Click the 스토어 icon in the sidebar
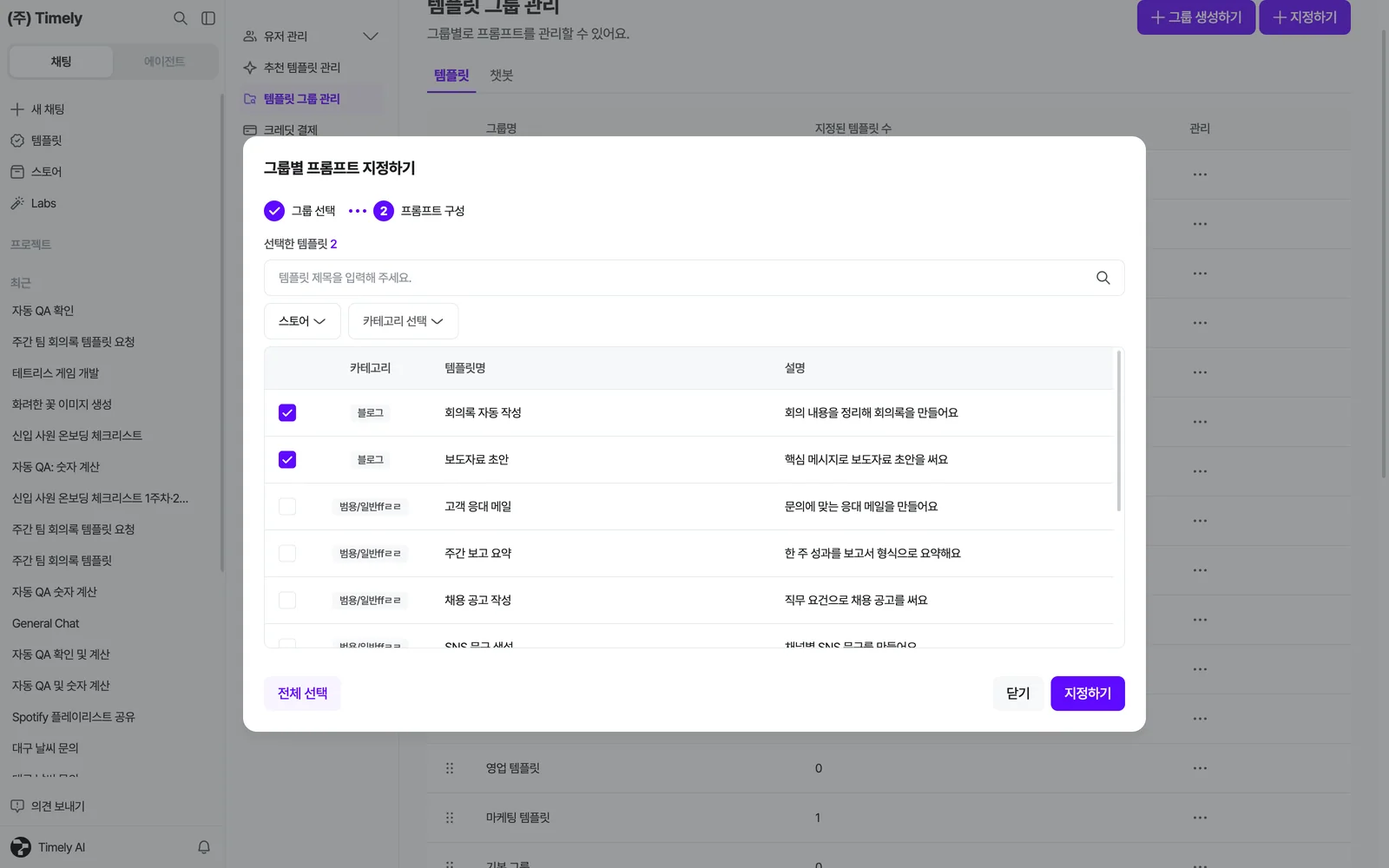 point(17,172)
